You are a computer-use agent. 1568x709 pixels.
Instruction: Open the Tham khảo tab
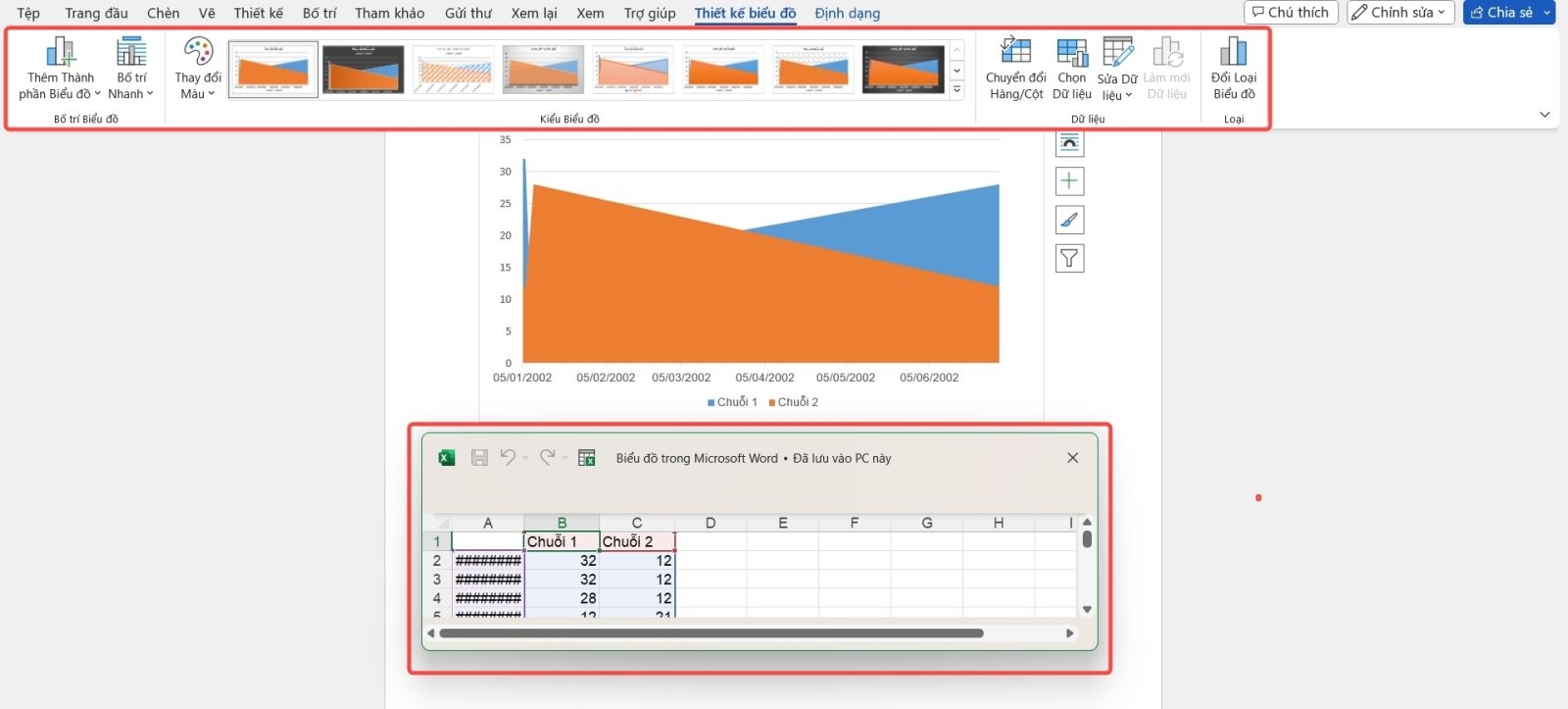point(390,13)
